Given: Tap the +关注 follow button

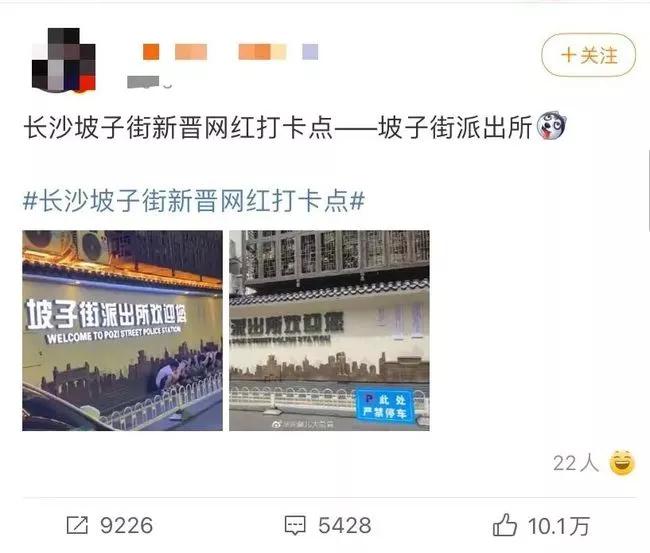Looking at the screenshot, I should pyautogui.click(x=588, y=55).
